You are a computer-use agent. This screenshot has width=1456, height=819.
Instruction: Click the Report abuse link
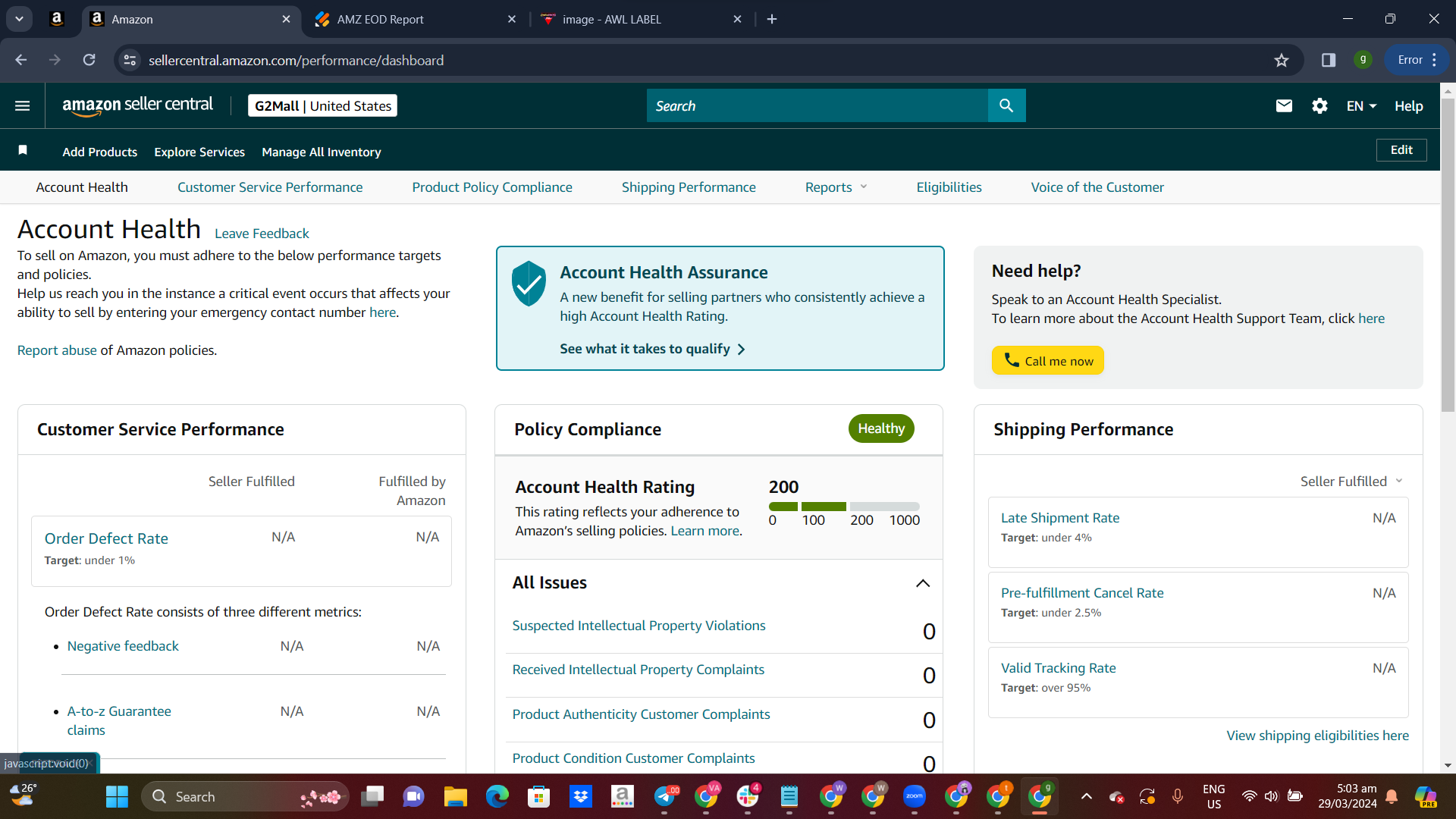(57, 350)
